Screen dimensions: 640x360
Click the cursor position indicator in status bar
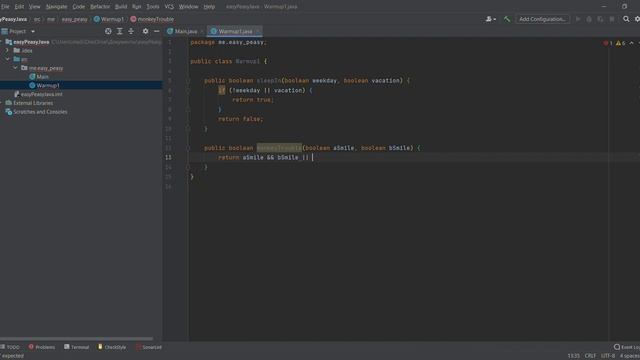point(573,356)
